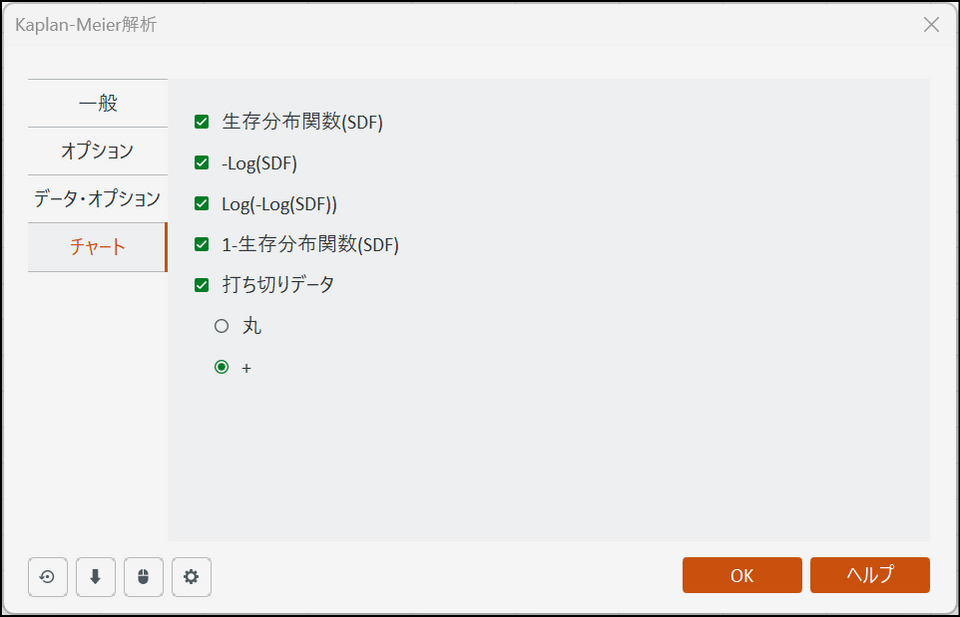
Task: Switch to the 一般 tab
Action: tap(97, 103)
